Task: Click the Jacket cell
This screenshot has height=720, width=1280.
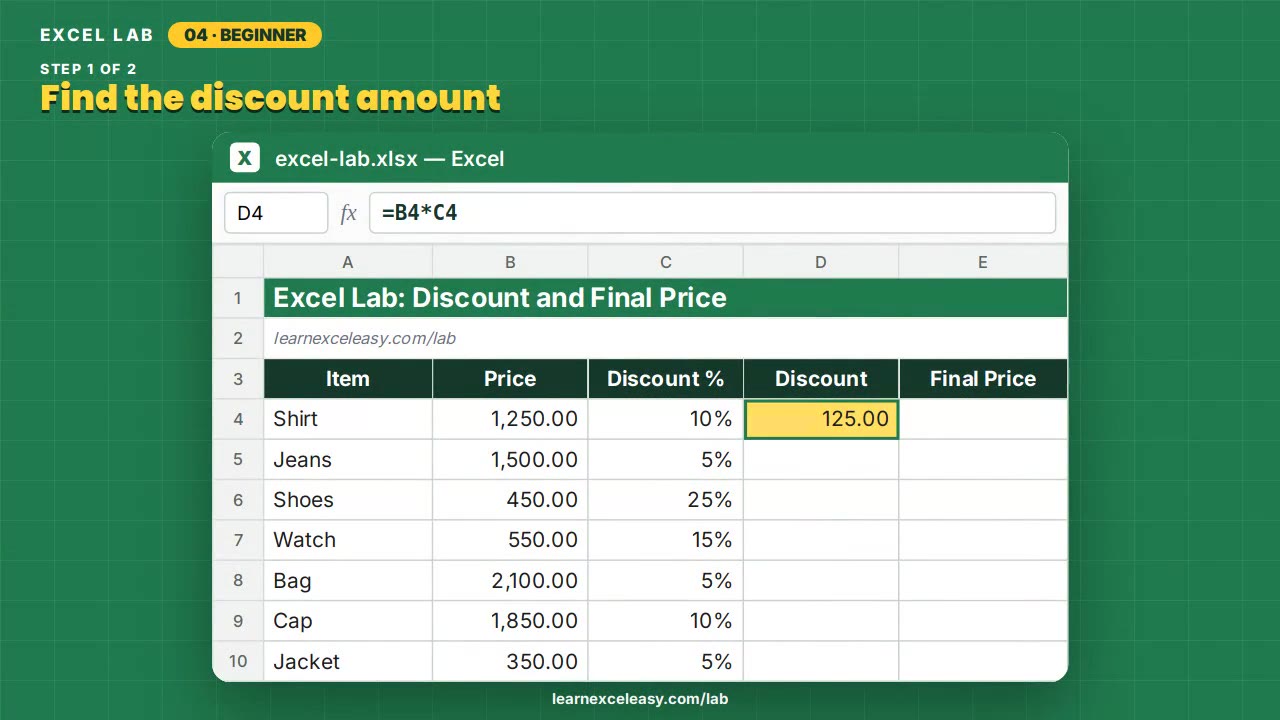Action: point(348,661)
